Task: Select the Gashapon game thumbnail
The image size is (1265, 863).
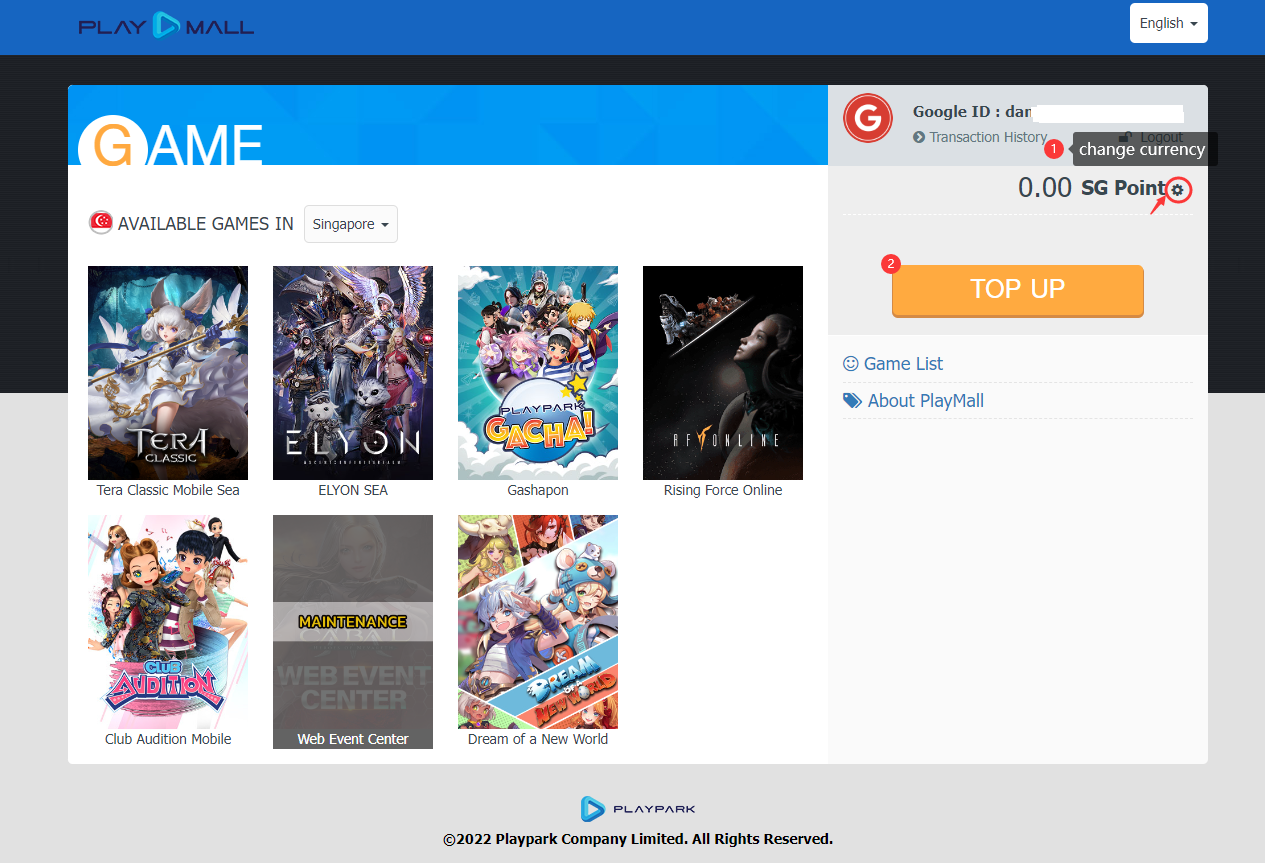Action: [538, 373]
